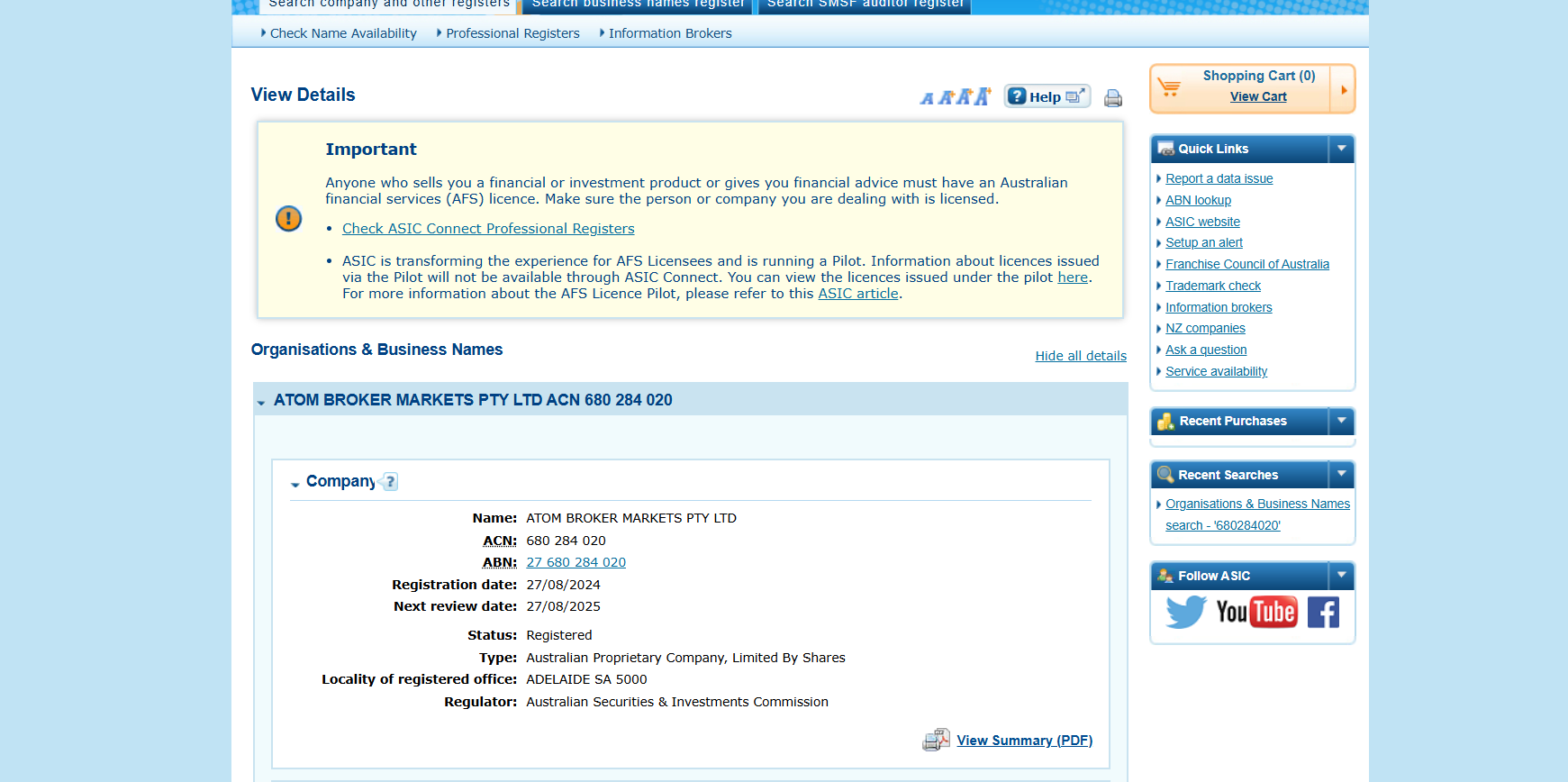Click the 'here' link for pilot licences
This screenshot has width=1568, height=782.
pos(1073,277)
